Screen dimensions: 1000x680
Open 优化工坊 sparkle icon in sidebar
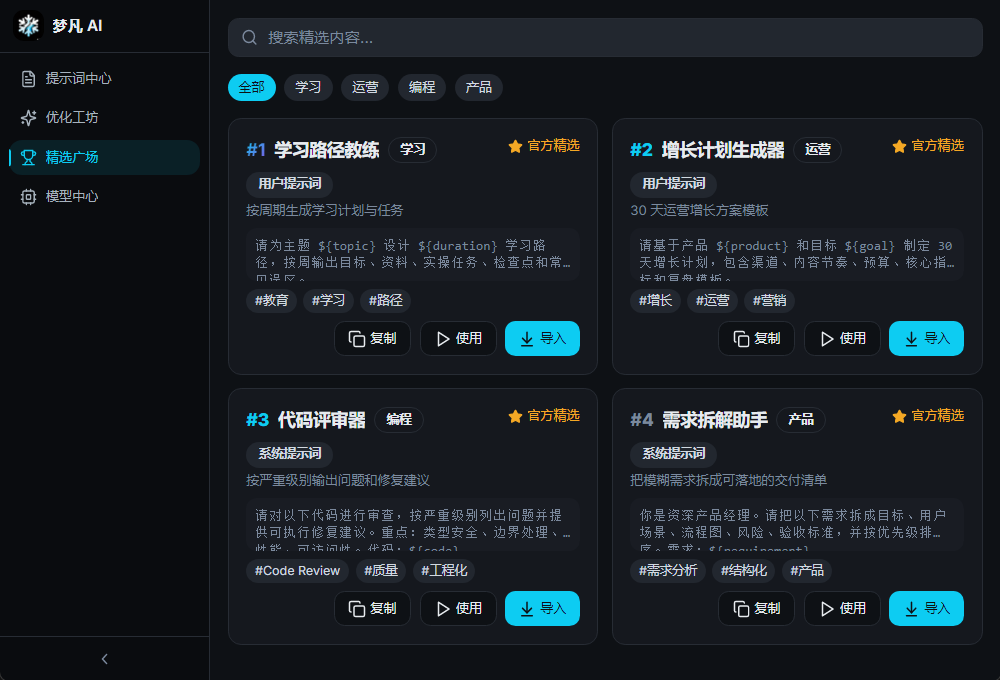28,118
